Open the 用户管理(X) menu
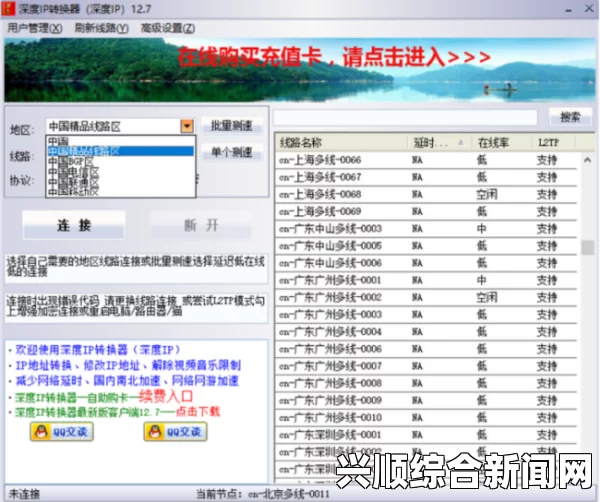The width and height of the screenshot is (600, 502). pos(35,28)
